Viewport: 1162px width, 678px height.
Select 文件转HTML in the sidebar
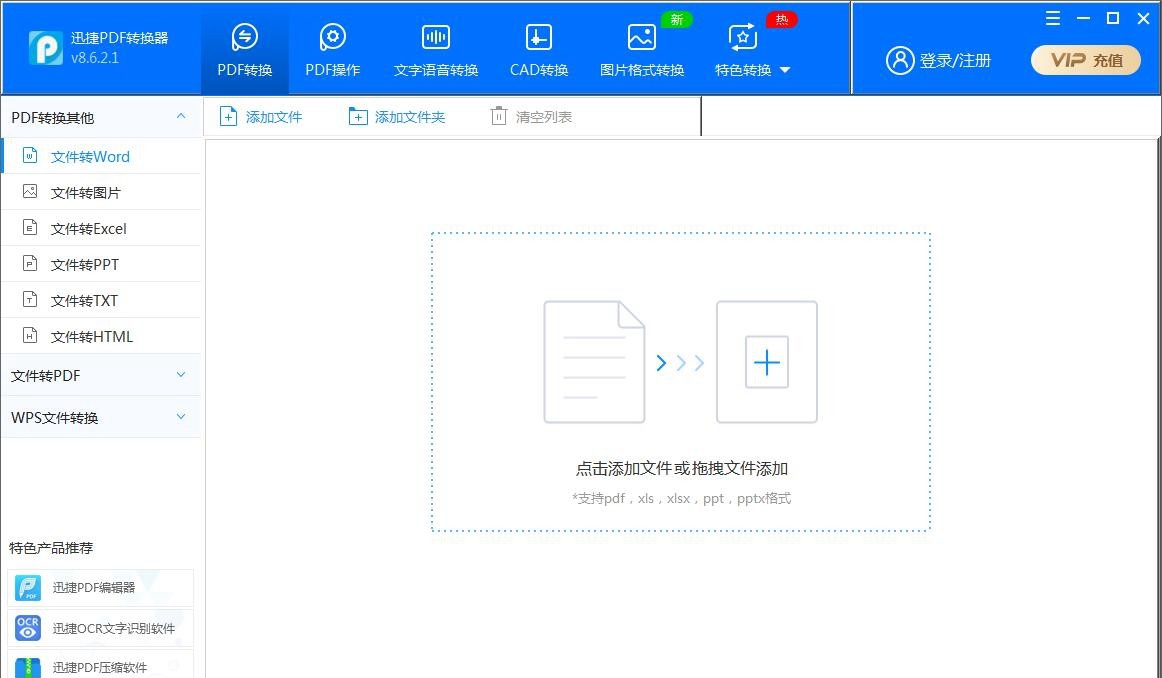tap(101, 336)
